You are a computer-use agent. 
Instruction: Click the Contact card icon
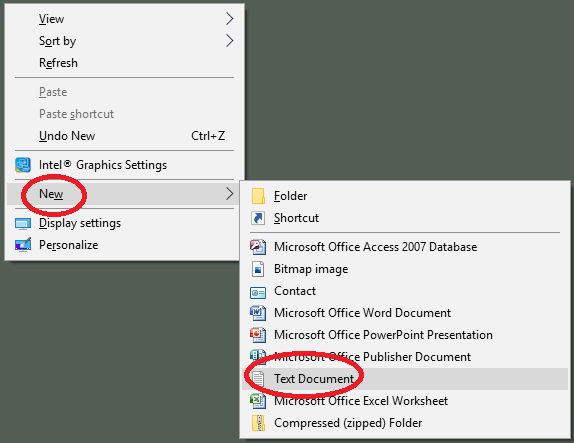[258, 293]
